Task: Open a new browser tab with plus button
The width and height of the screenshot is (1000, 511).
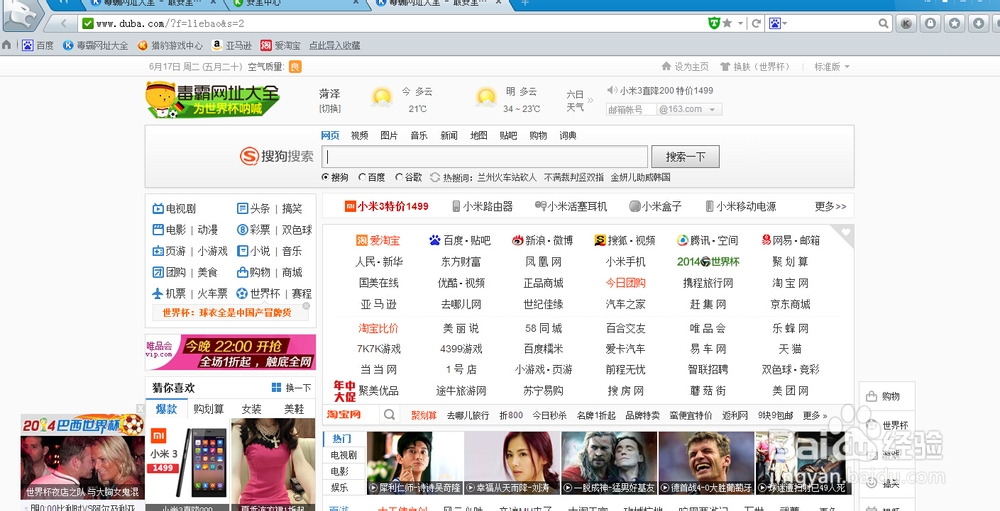Action: (x=525, y=3)
